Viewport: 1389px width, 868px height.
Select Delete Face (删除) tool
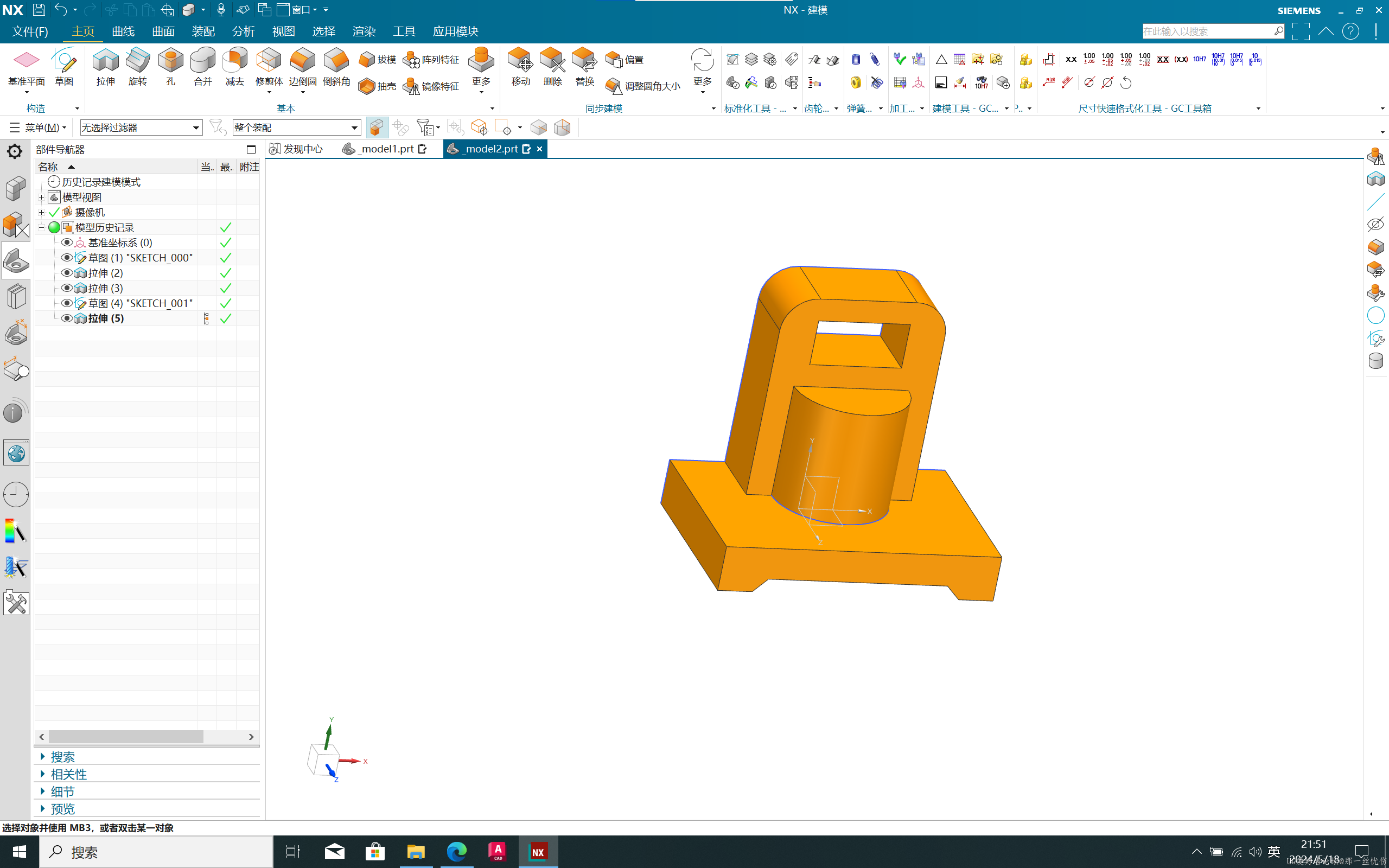click(553, 67)
